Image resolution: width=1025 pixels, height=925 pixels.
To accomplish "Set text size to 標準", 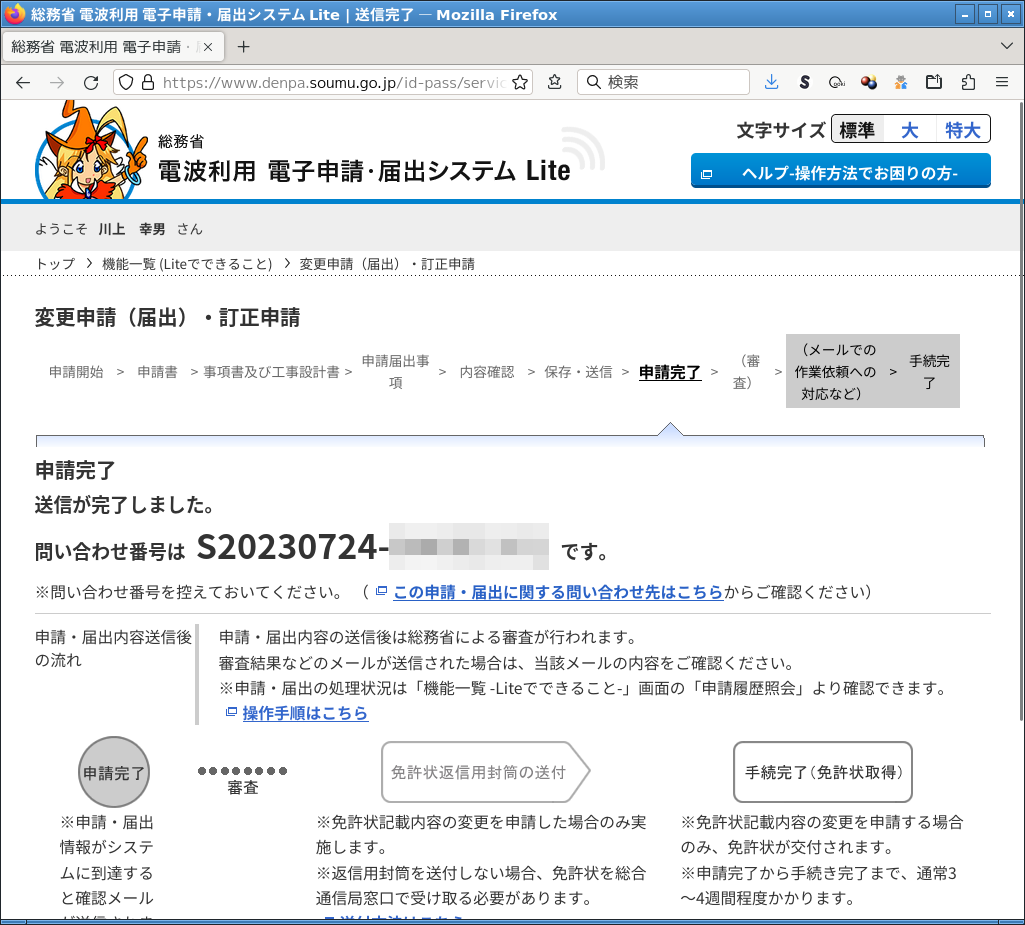I will coord(857,130).
